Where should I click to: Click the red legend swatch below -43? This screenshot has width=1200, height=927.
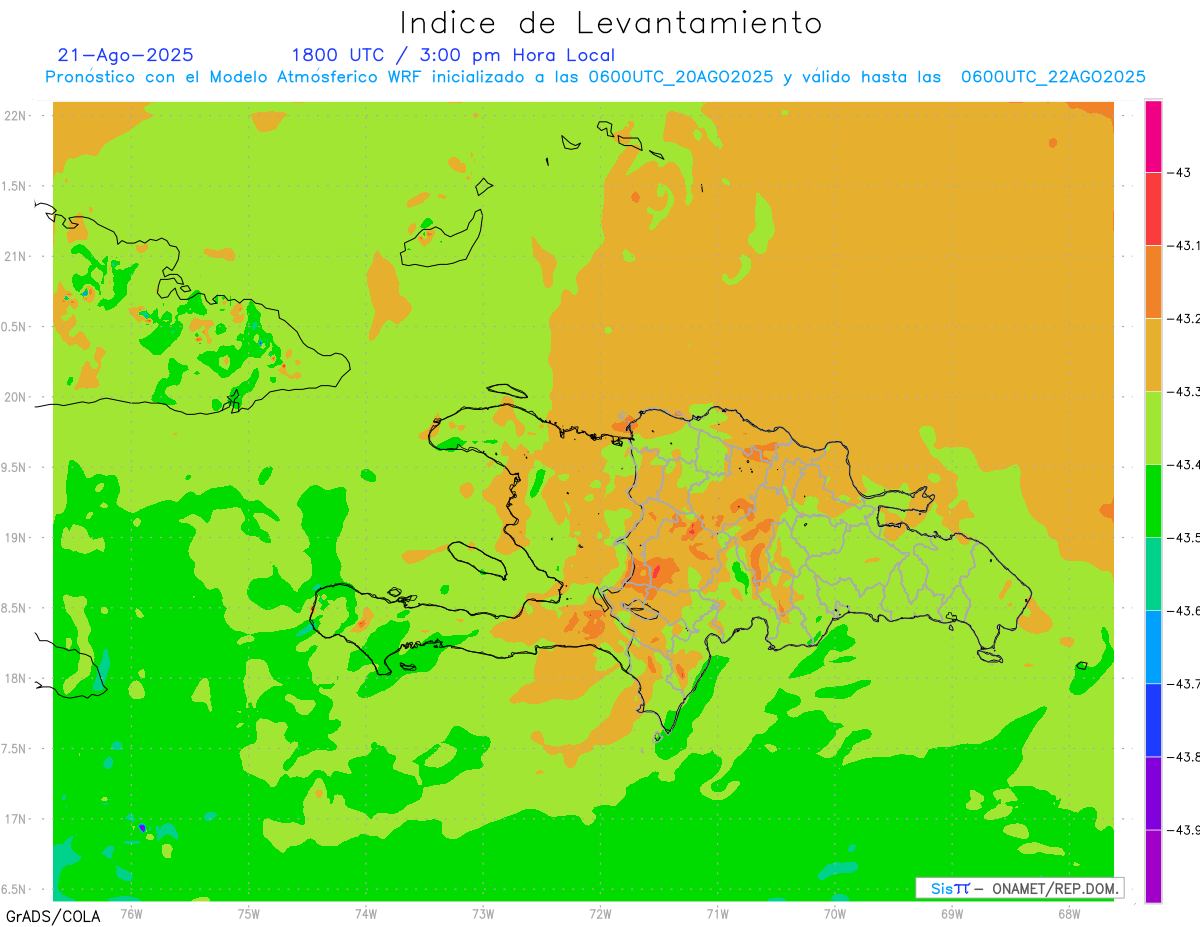1153,208
